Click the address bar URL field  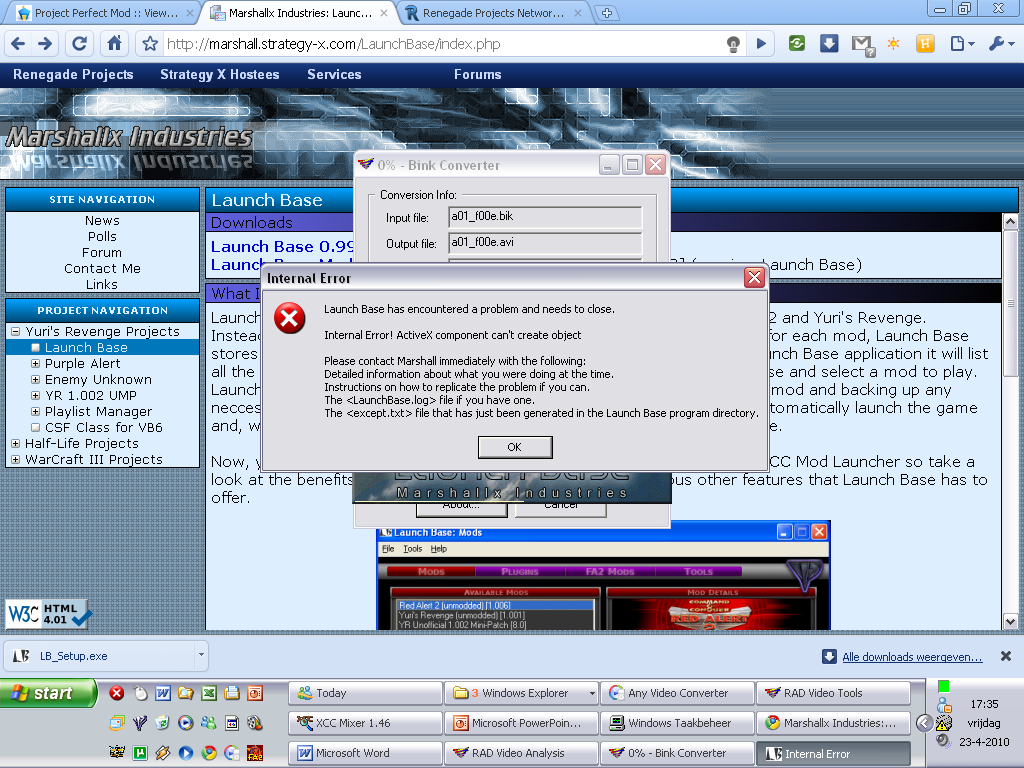point(440,44)
